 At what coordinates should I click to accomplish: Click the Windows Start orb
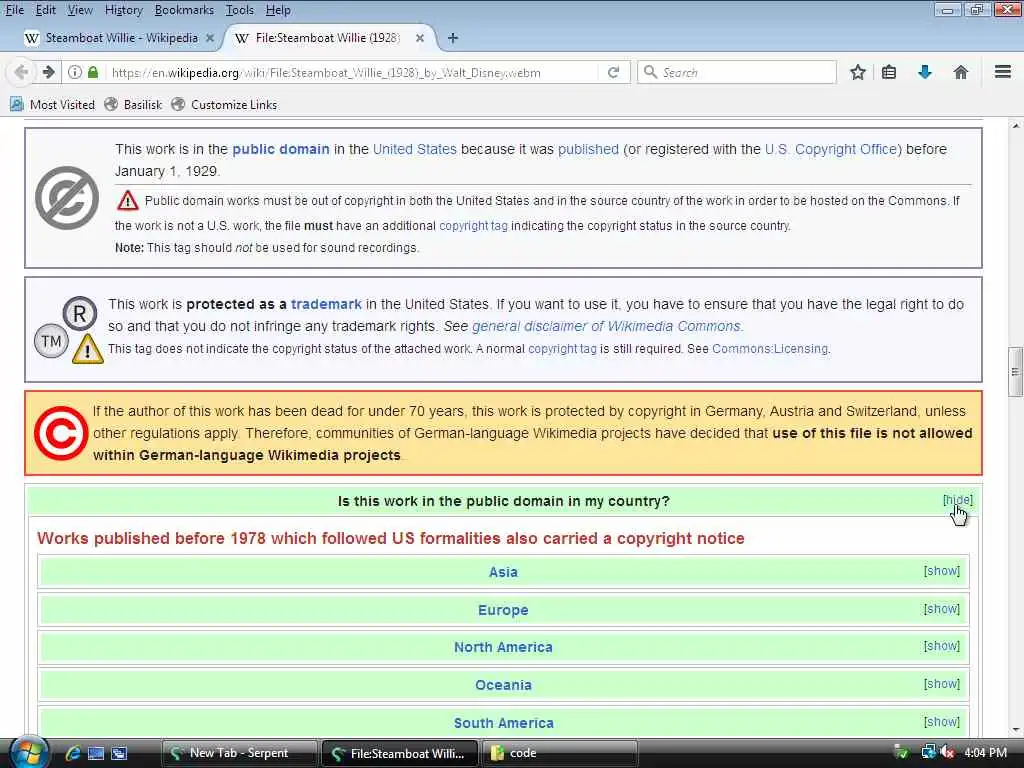point(27,753)
